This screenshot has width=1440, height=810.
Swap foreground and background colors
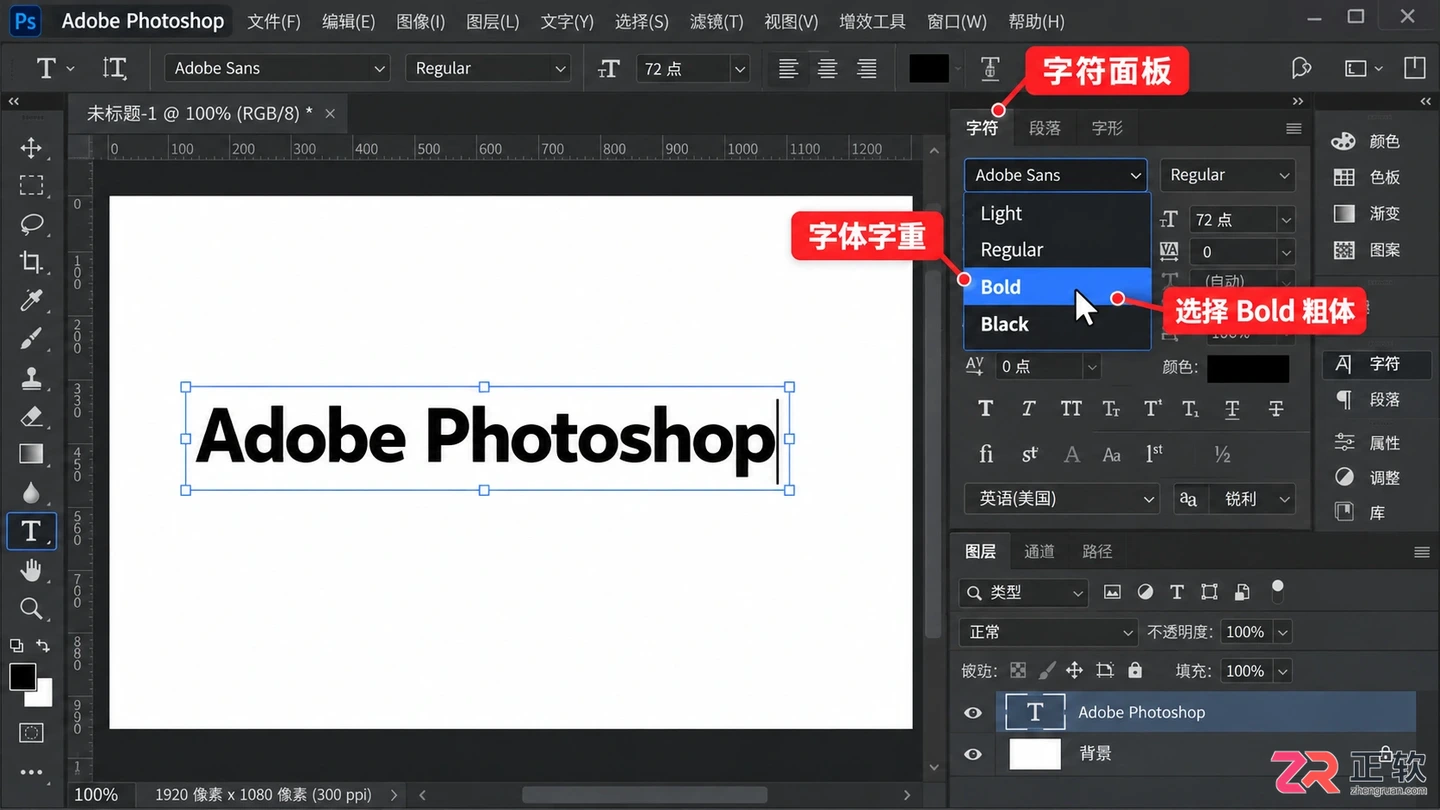tap(43, 646)
